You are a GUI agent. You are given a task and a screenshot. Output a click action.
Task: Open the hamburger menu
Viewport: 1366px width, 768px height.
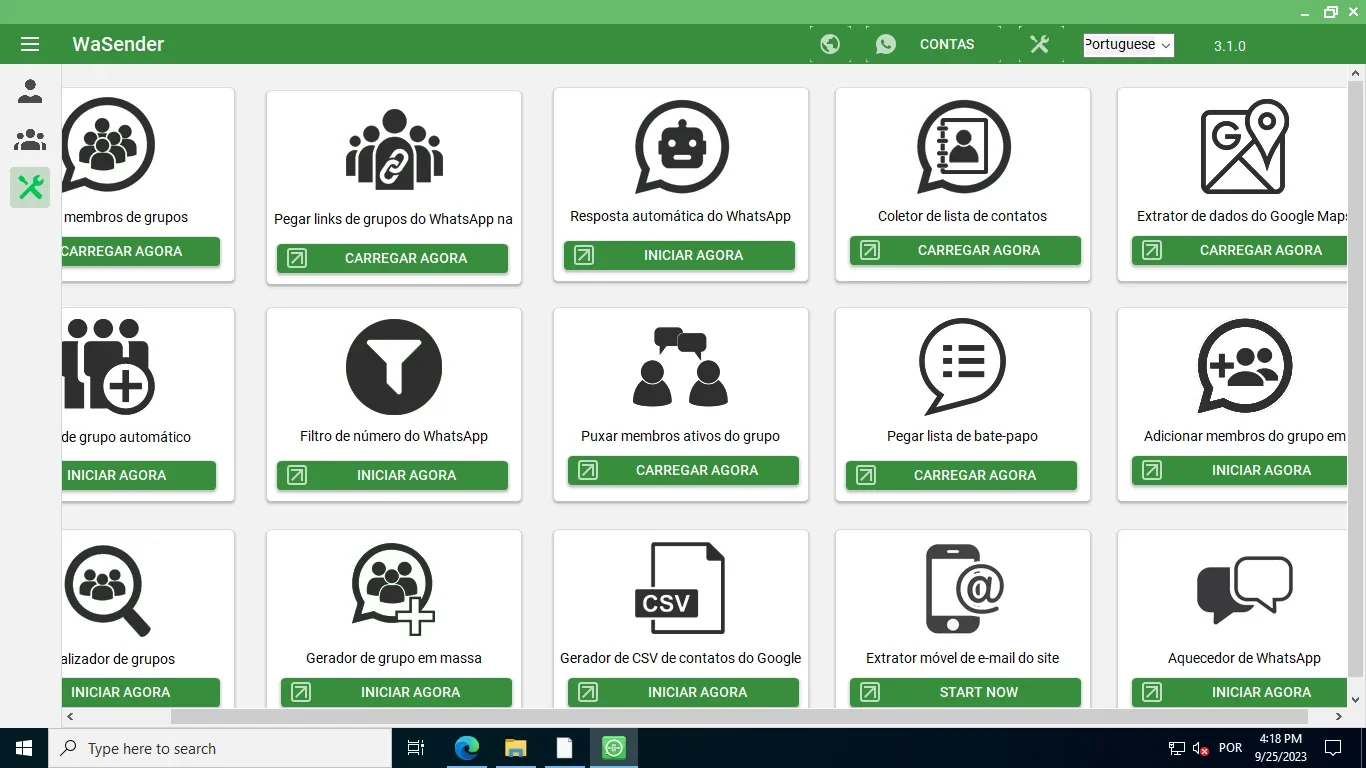pyautogui.click(x=29, y=44)
